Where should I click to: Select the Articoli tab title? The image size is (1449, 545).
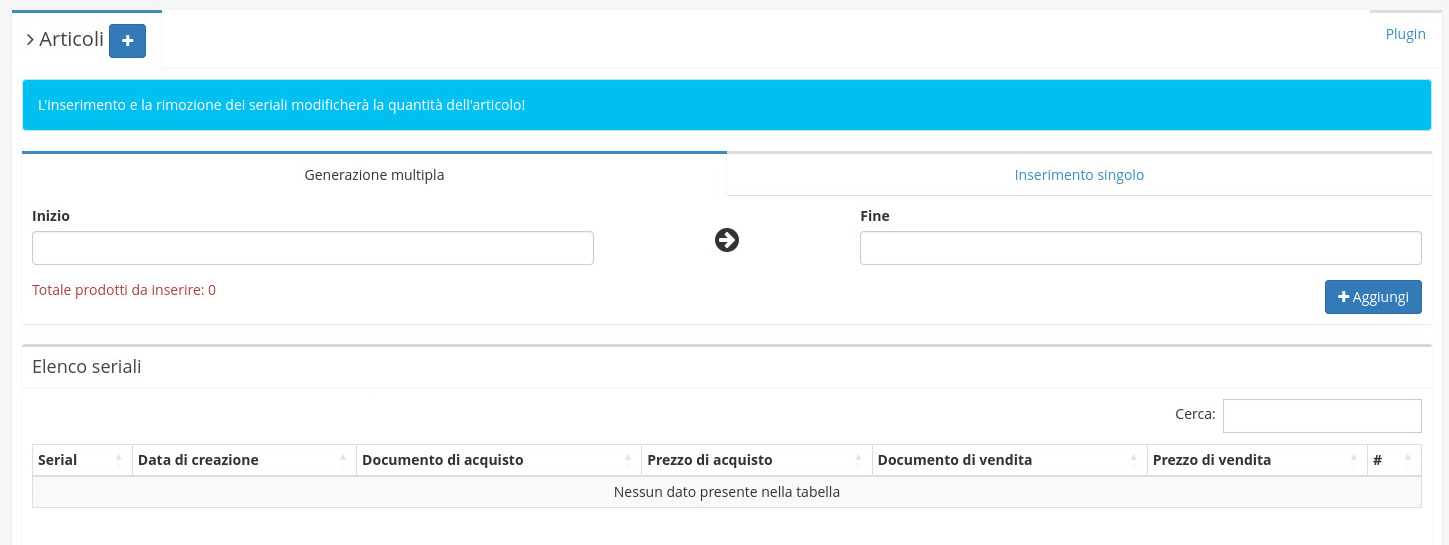[x=71, y=40]
